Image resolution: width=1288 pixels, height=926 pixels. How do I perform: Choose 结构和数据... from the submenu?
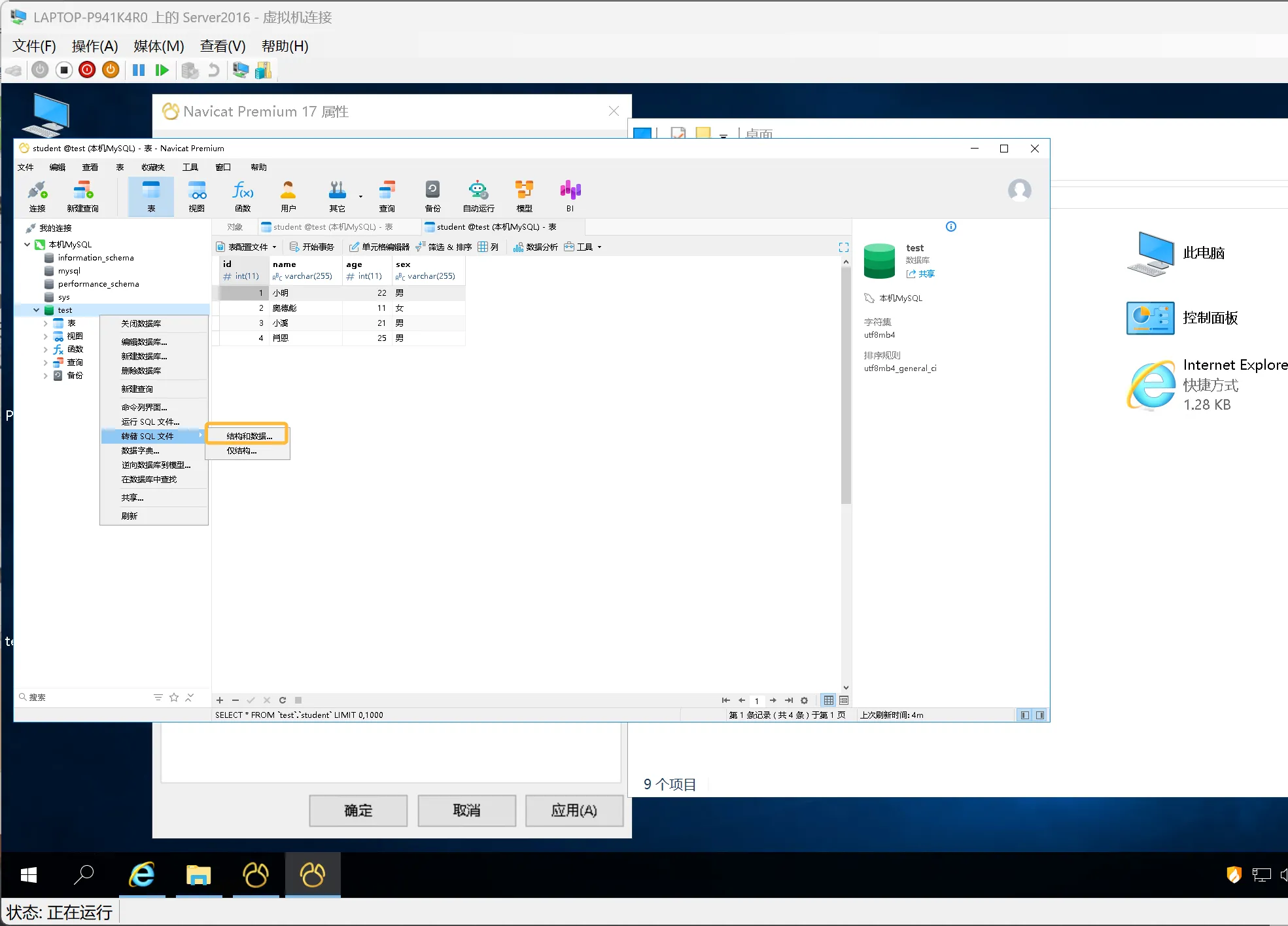247,436
